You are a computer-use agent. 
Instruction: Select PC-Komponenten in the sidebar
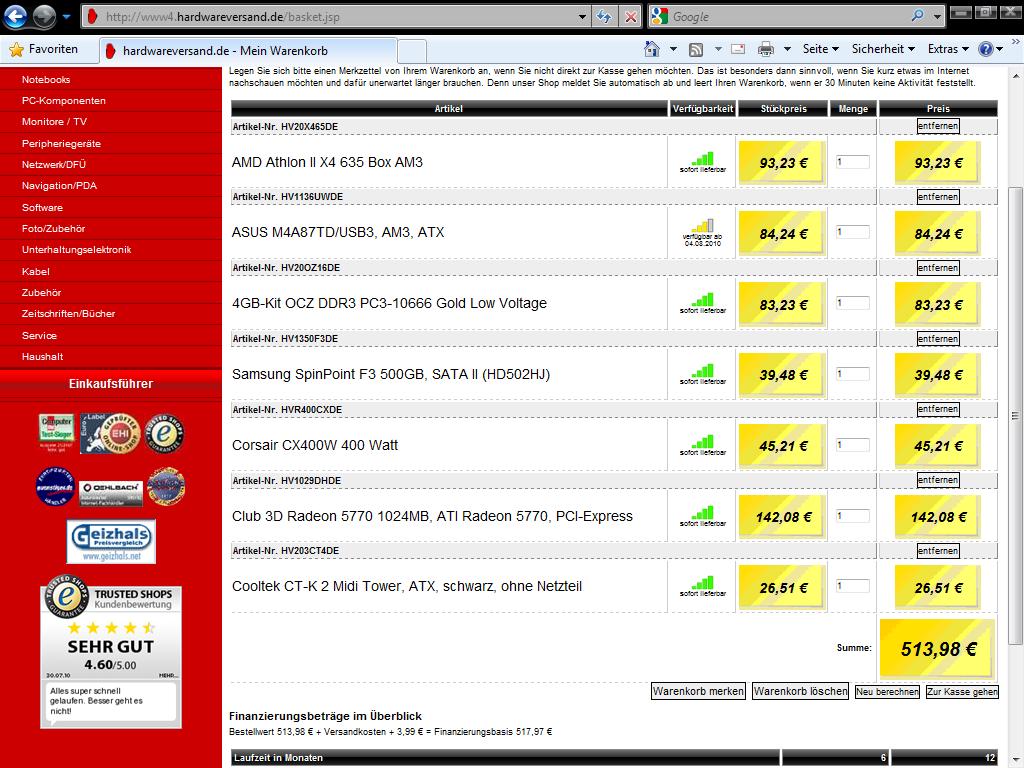[x=64, y=101]
